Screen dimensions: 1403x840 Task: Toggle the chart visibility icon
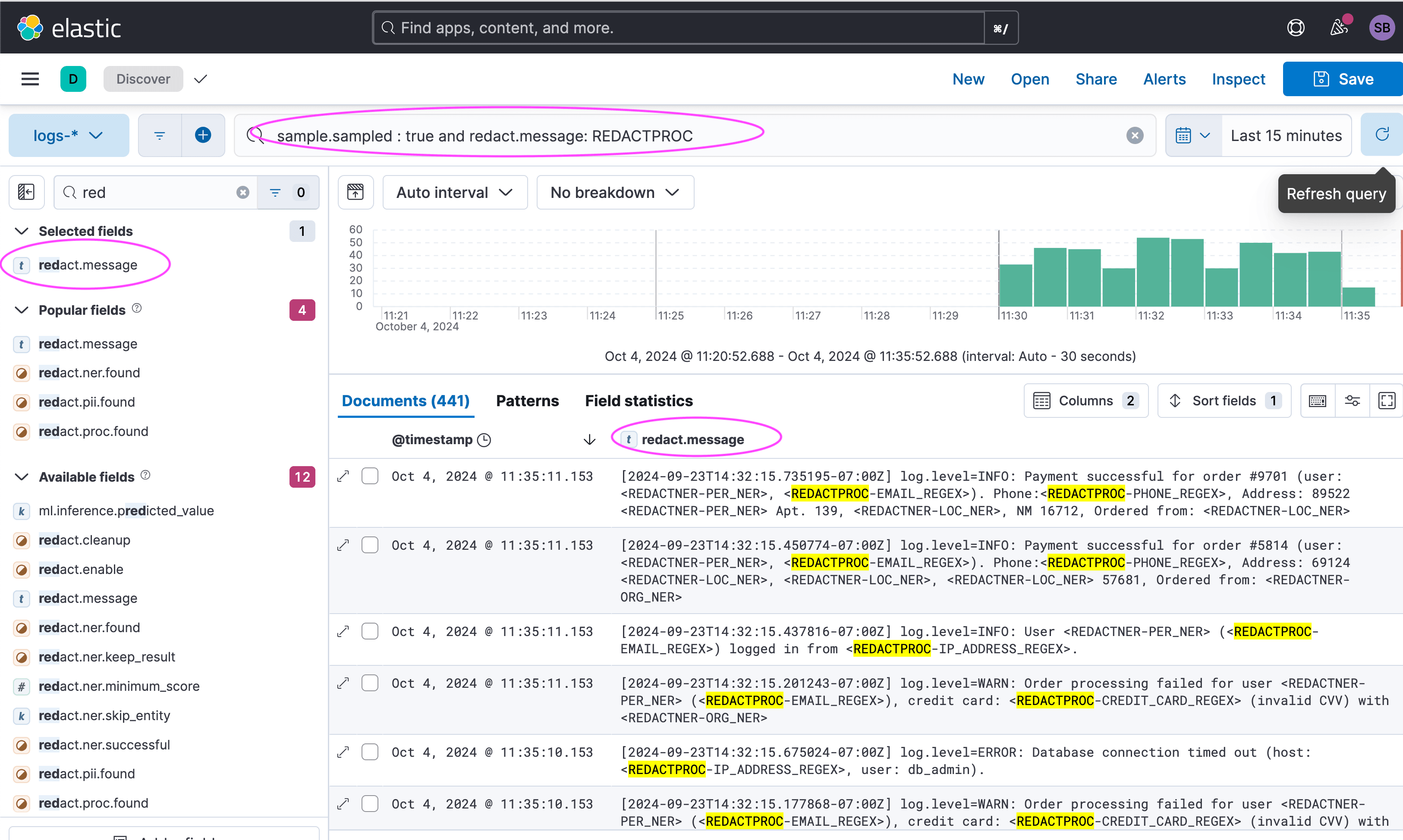355,192
